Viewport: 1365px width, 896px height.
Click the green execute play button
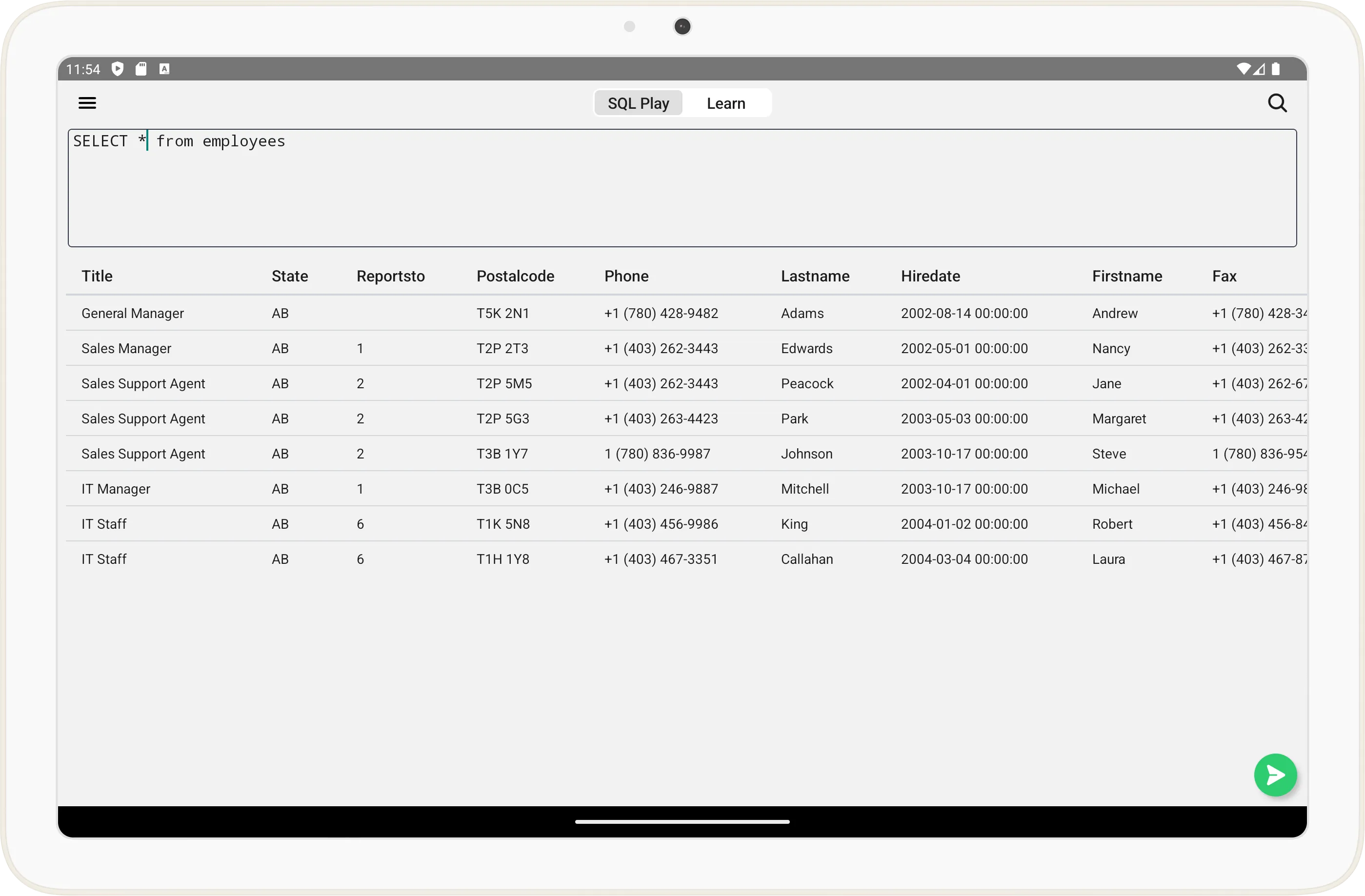click(x=1275, y=775)
